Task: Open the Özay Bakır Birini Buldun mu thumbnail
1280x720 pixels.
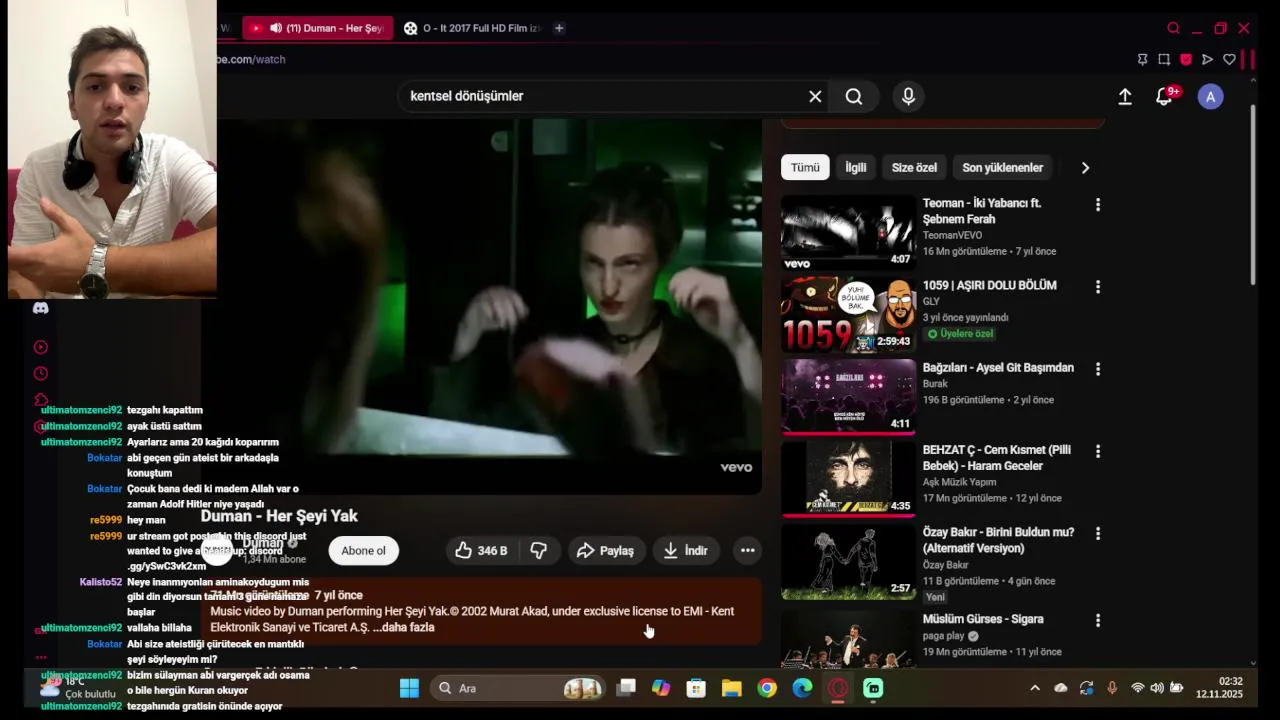Action: click(x=848, y=562)
